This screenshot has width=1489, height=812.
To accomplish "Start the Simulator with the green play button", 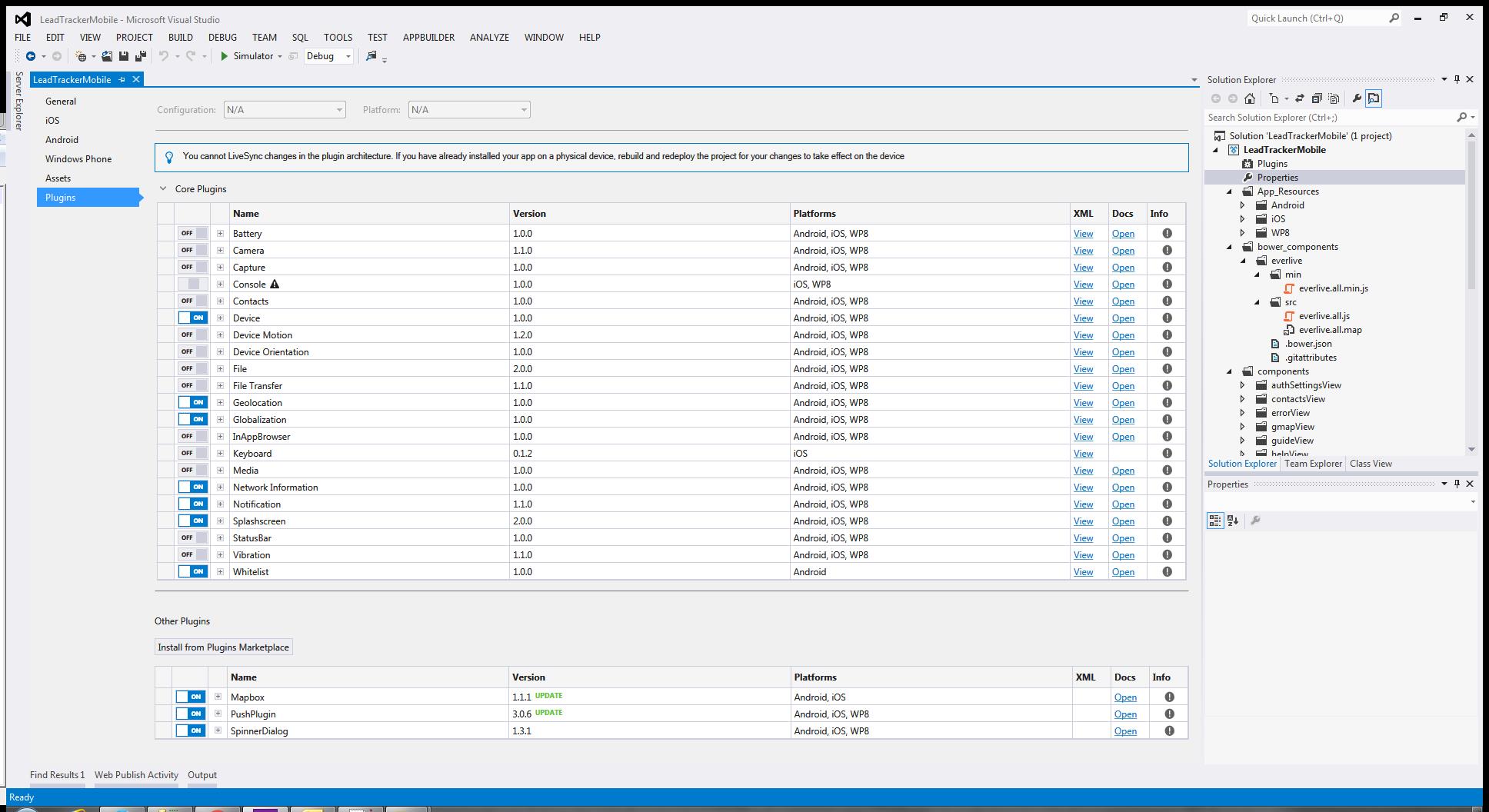I will pos(224,56).
